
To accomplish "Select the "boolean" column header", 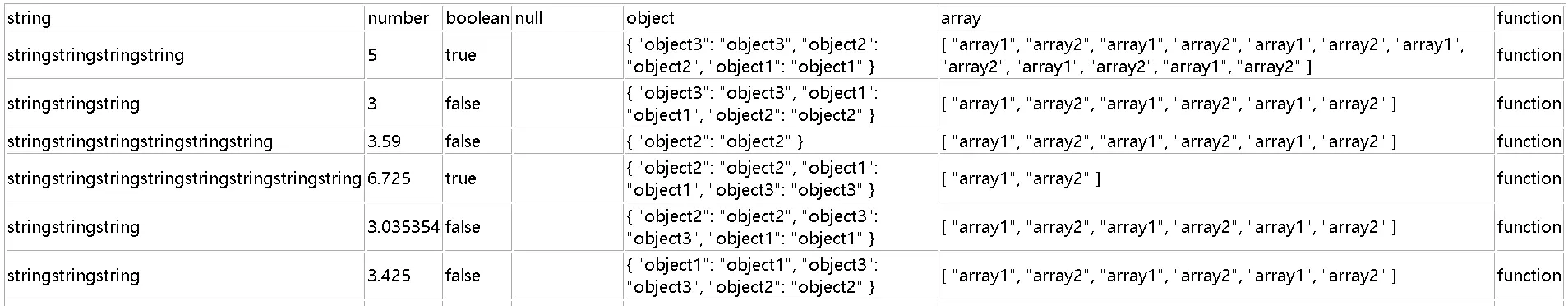I will point(477,18).
